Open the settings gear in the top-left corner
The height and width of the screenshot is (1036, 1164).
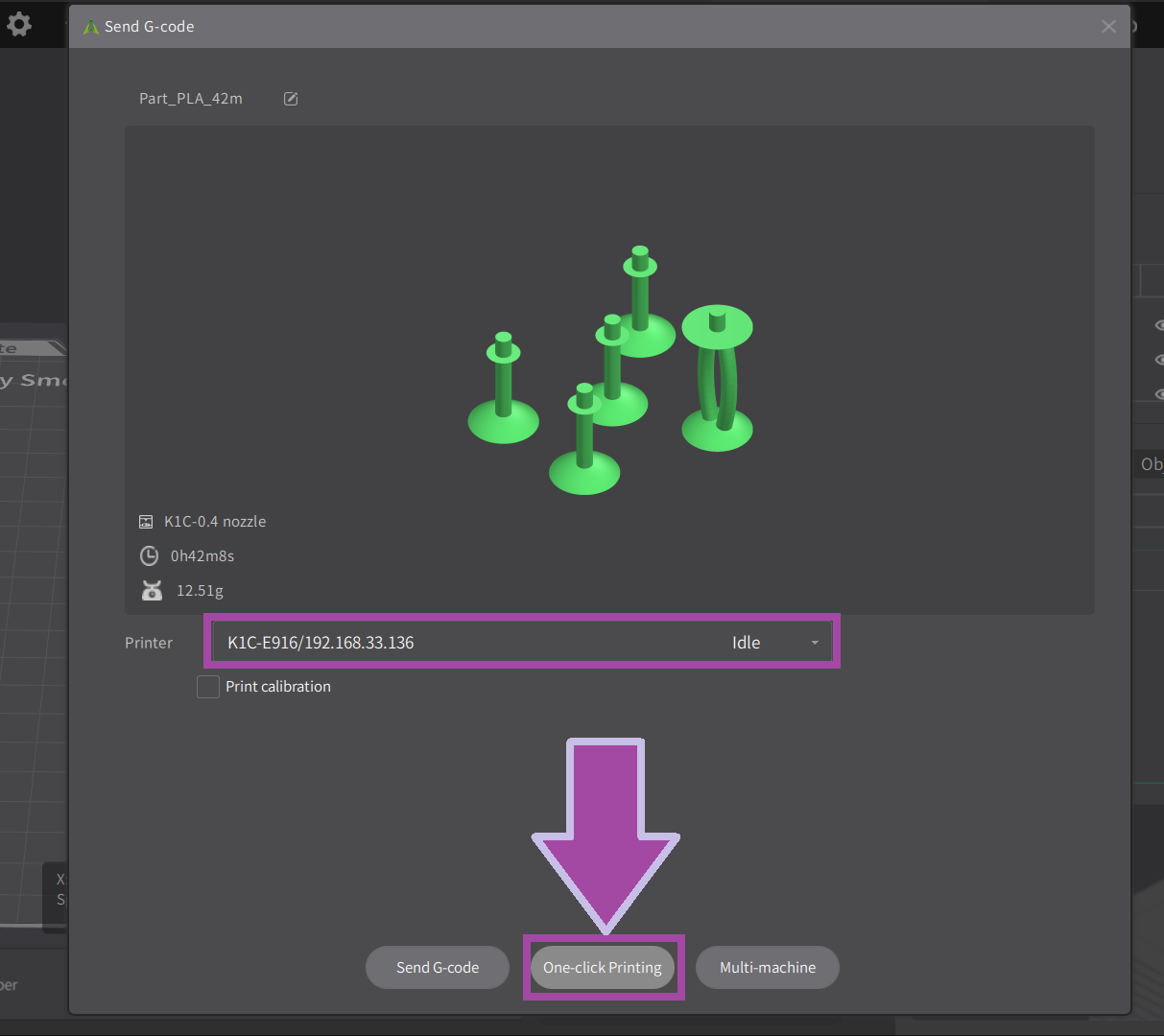[x=18, y=24]
